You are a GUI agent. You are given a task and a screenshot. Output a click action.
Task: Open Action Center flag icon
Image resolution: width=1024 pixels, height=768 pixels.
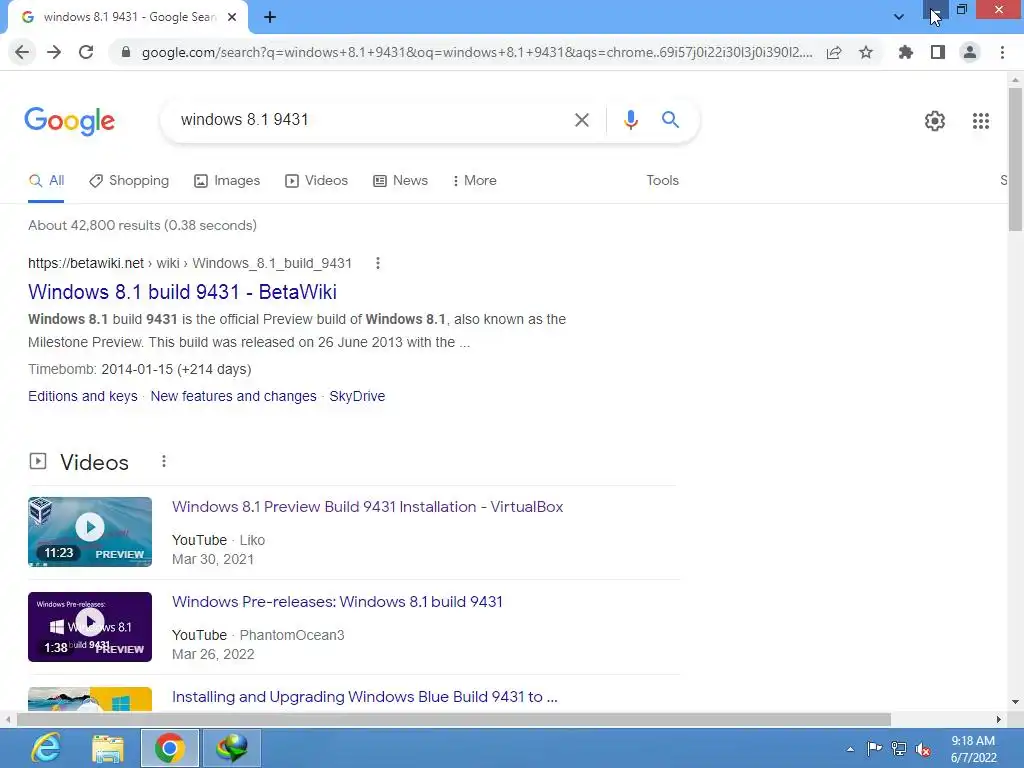pos(874,748)
